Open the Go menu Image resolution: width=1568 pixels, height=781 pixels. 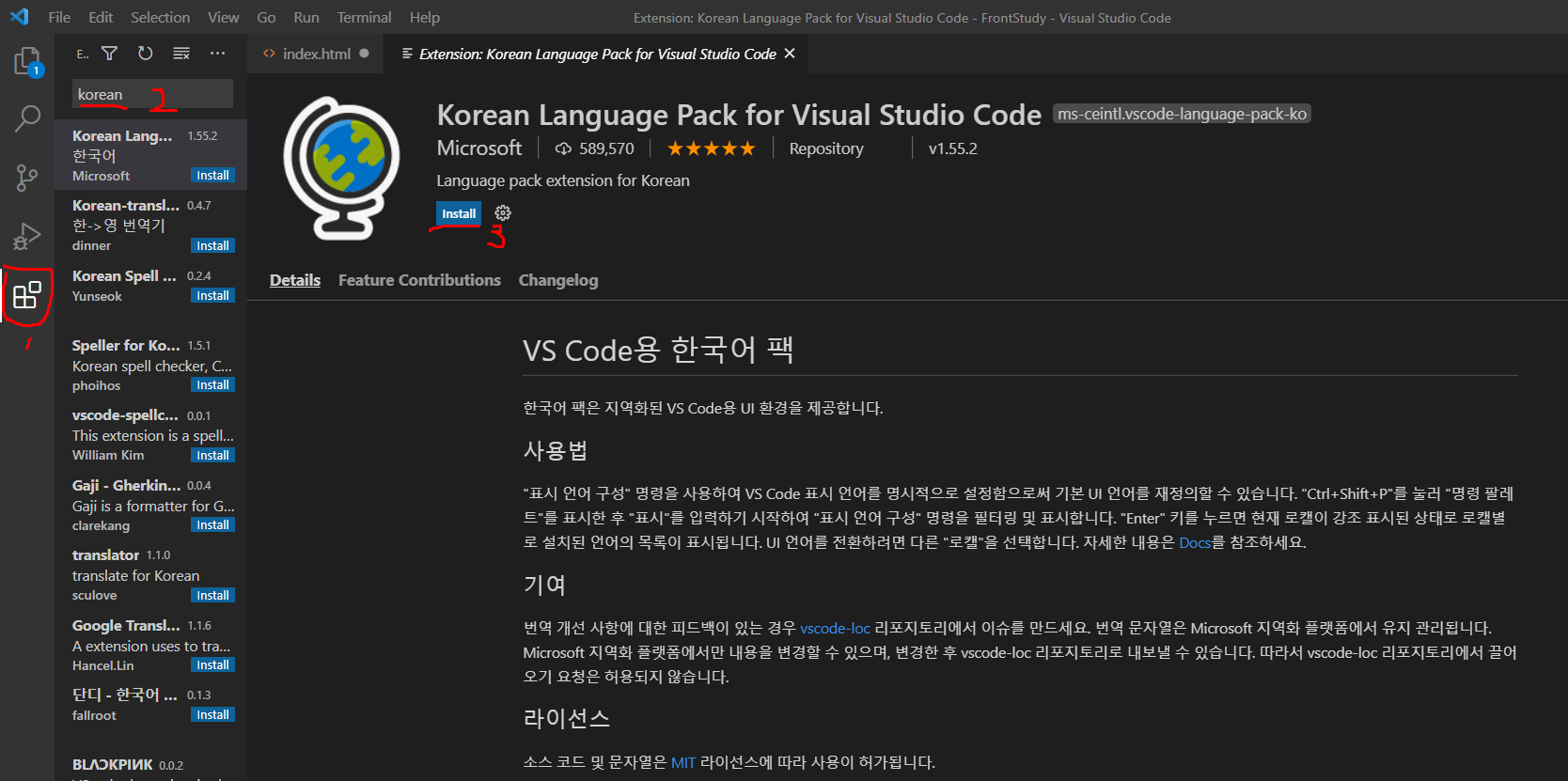tap(266, 17)
